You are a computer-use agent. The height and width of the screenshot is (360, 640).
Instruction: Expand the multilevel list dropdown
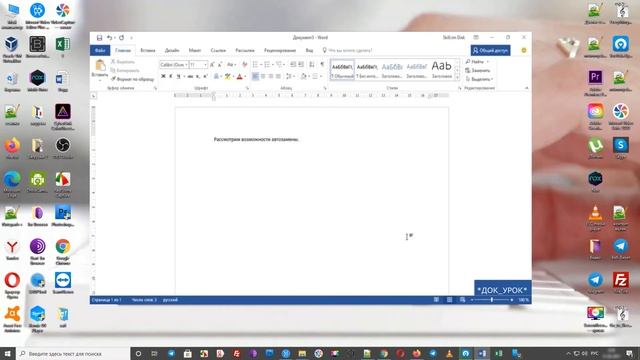click(285, 64)
